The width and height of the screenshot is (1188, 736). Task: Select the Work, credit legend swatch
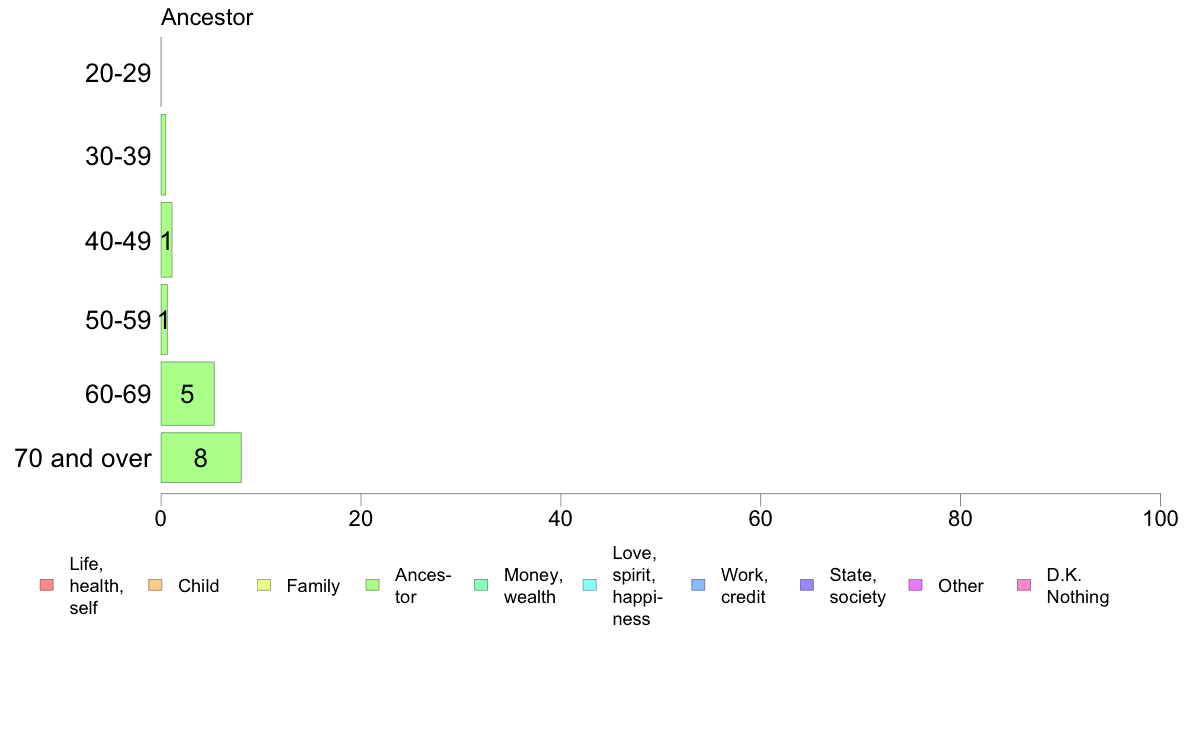point(699,585)
